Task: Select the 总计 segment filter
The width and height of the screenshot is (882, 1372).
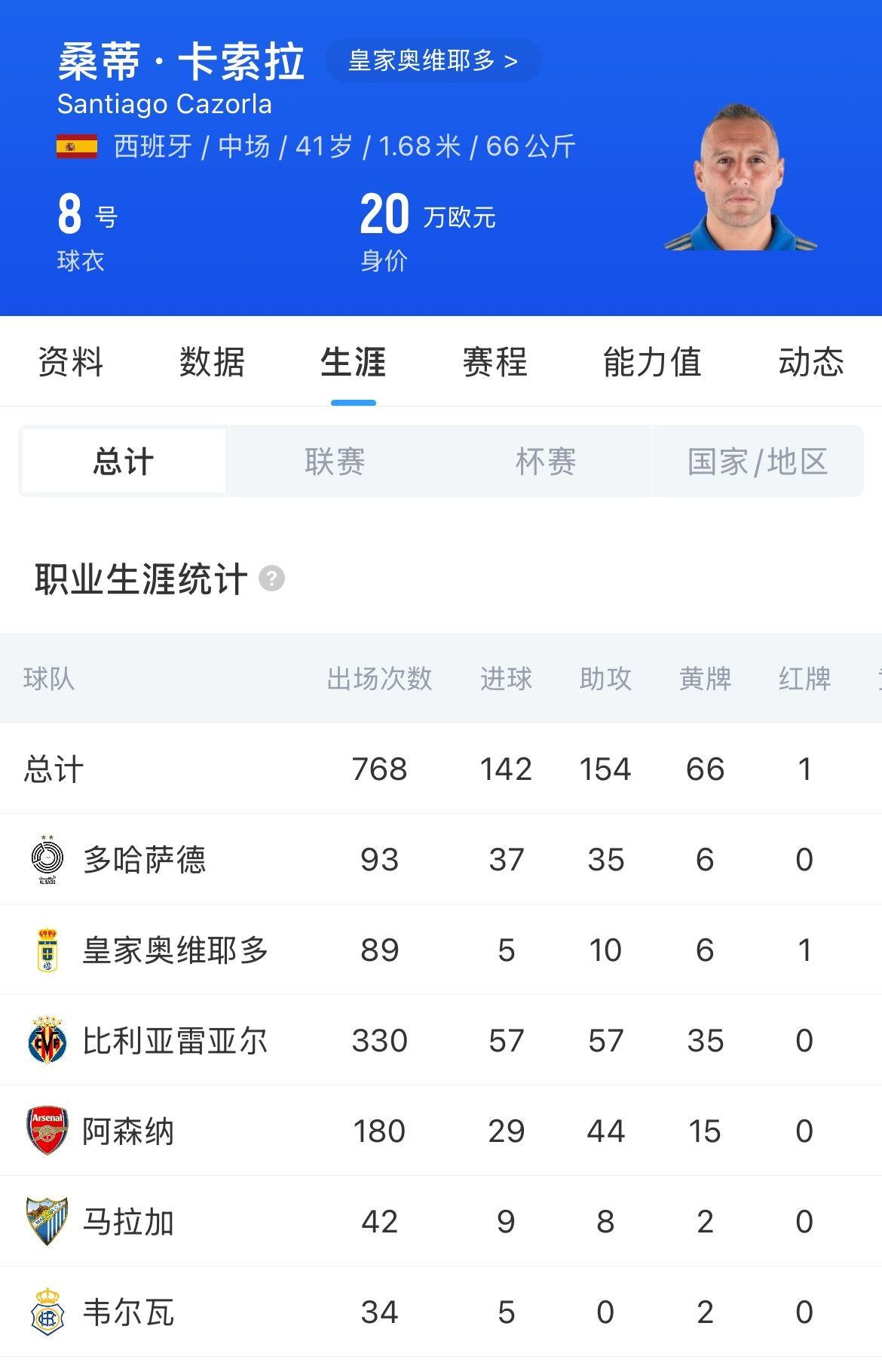Action: (x=124, y=461)
